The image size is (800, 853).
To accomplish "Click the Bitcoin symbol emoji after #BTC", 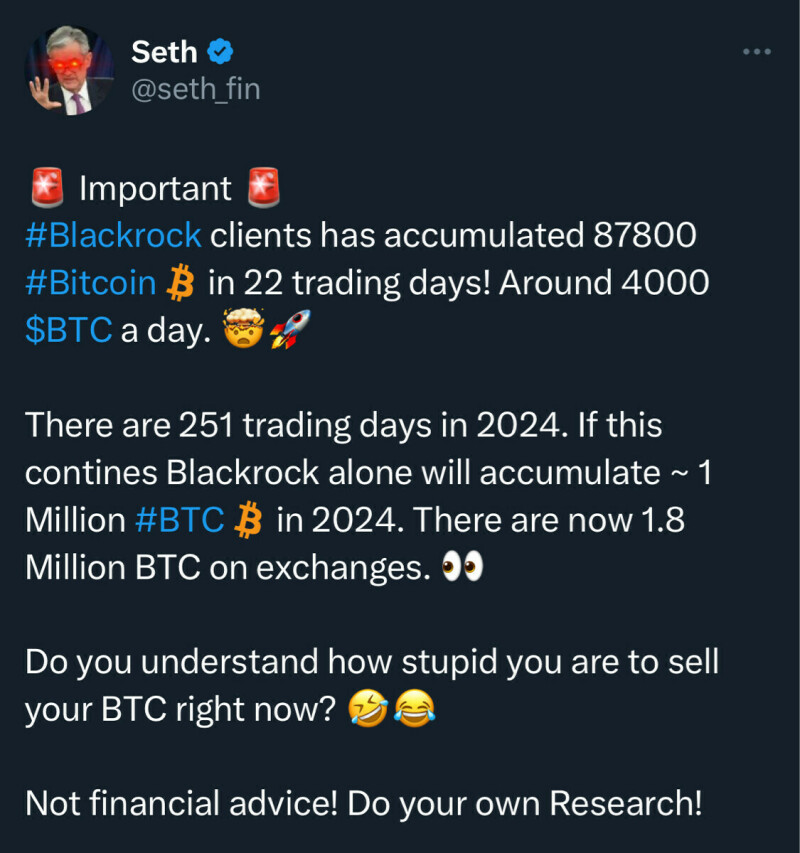I will click(246, 520).
